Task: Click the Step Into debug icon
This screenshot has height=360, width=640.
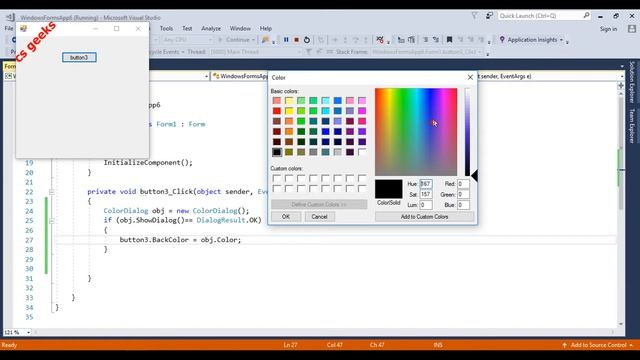Action: (x=345, y=40)
